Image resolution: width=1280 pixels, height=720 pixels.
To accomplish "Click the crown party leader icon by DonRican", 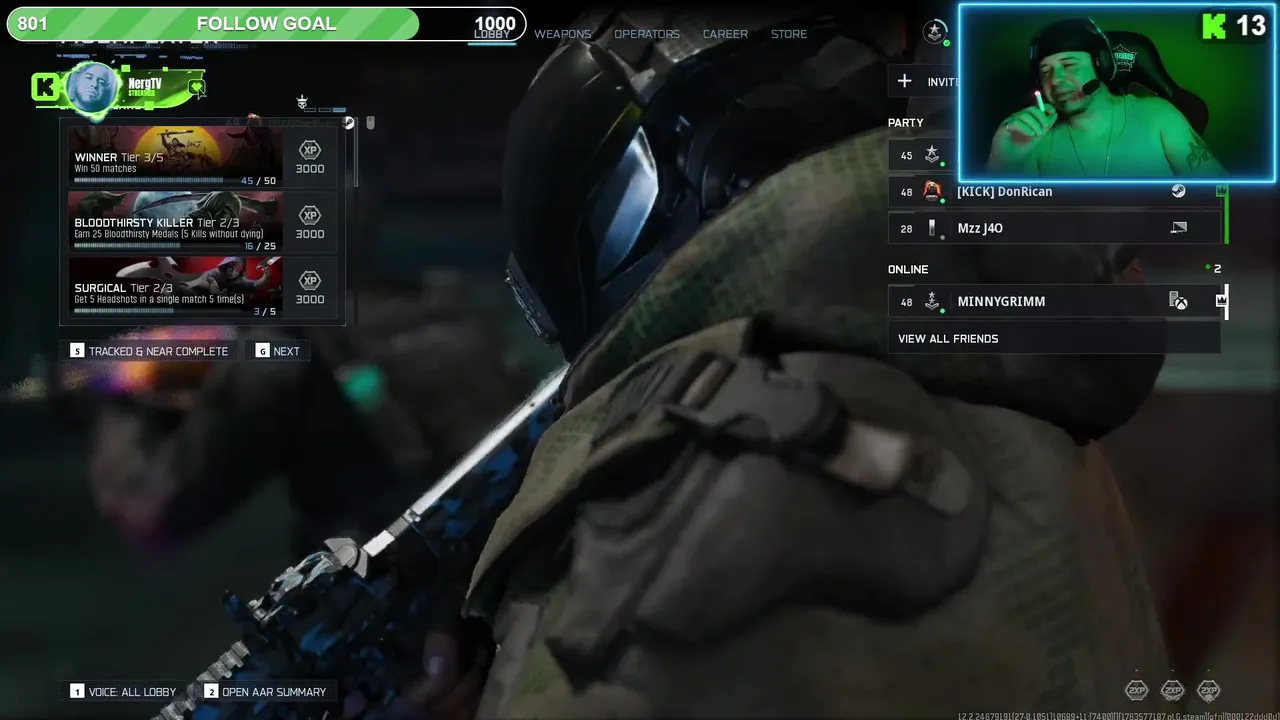I will (1221, 190).
